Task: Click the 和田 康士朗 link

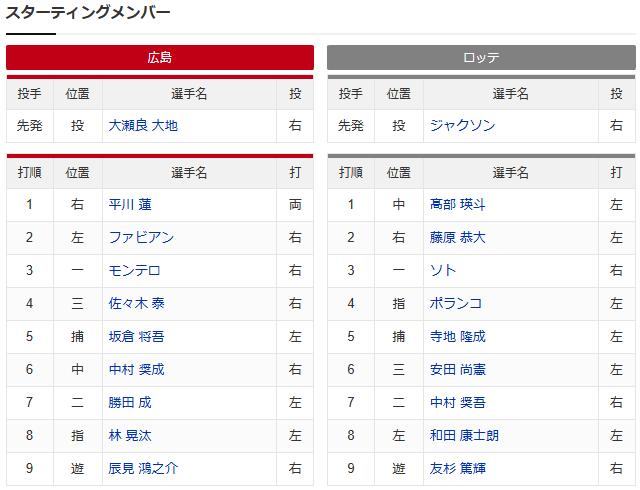Action: point(464,435)
